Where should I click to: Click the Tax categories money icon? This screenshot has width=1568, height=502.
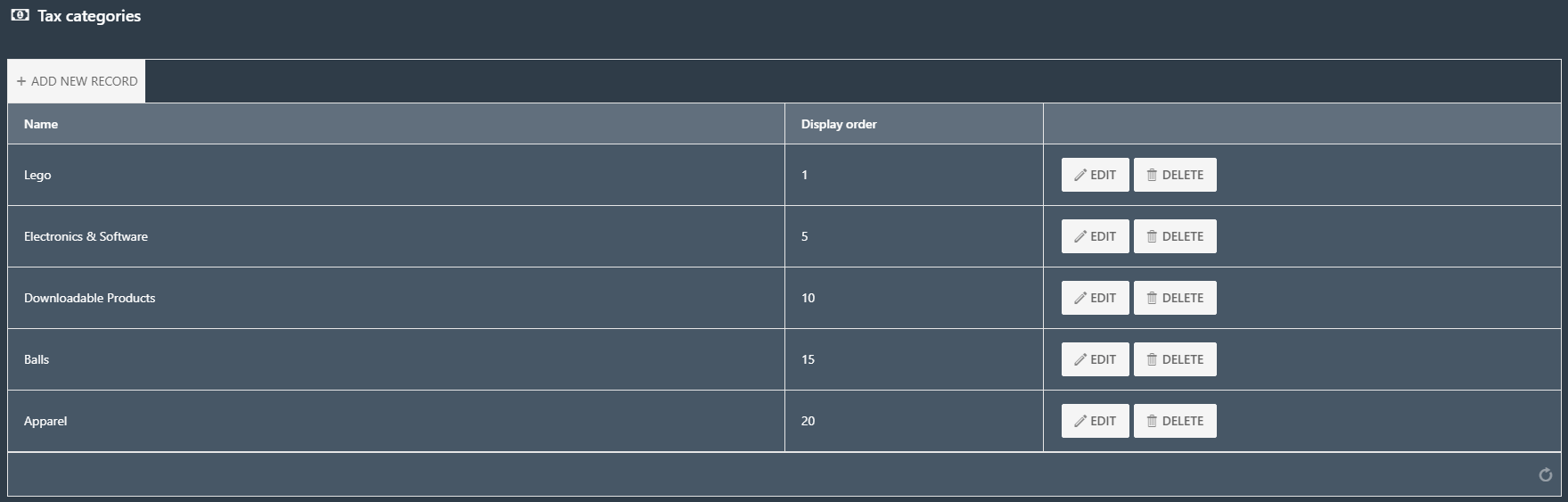20,15
